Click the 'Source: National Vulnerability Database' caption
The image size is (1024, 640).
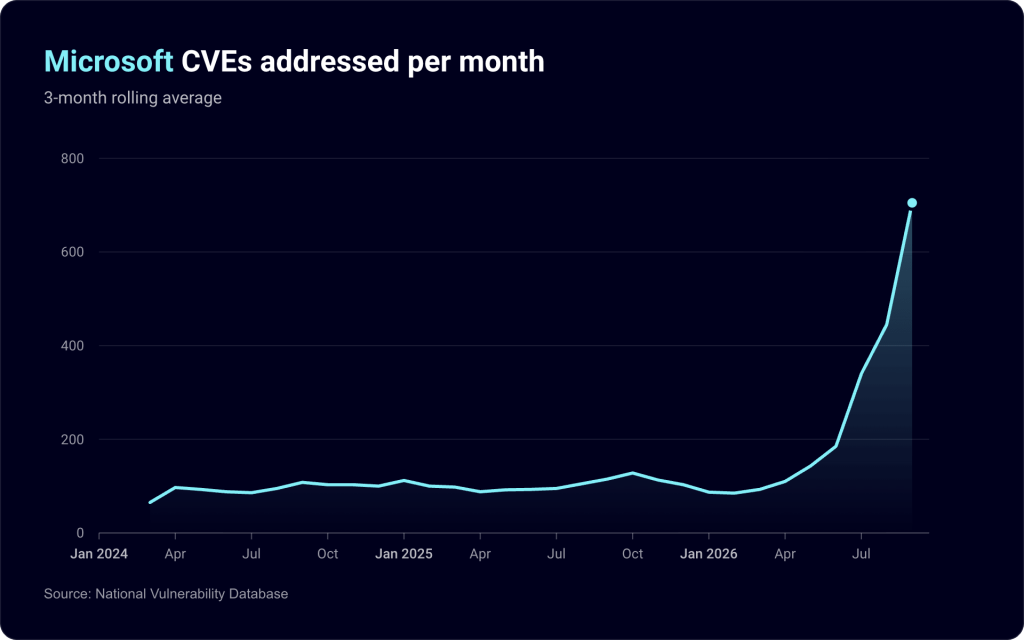coord(166,594)
